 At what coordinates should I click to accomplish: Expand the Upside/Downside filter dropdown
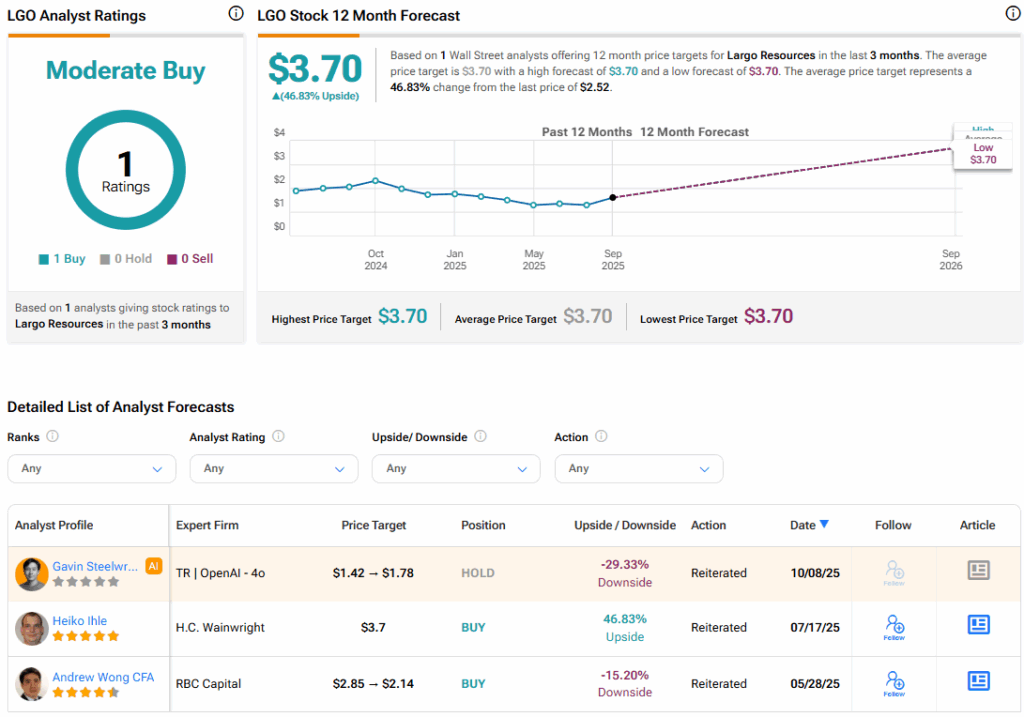tap(455, 468)
